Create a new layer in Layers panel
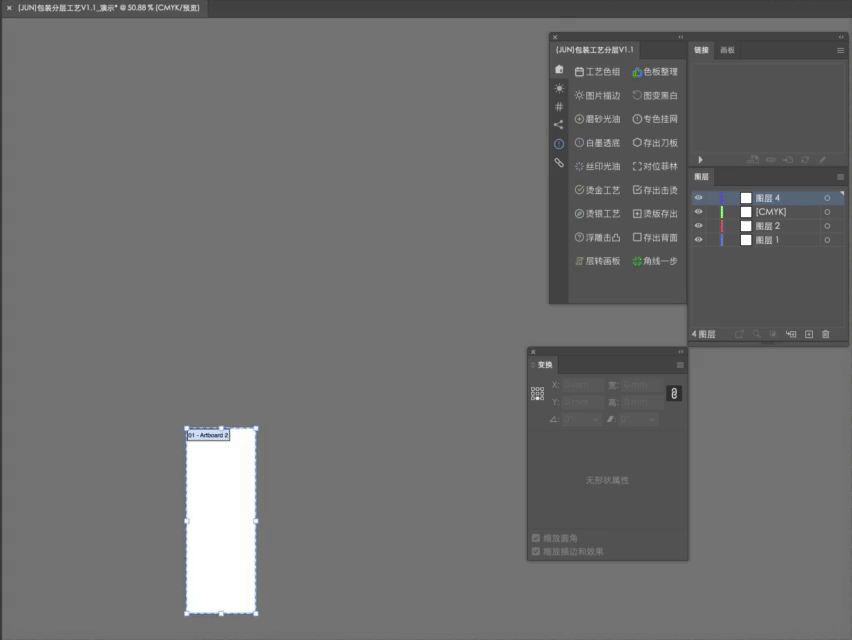Image resolution: width=852 pixels, height=640 pixels. (x=809, y=334)
